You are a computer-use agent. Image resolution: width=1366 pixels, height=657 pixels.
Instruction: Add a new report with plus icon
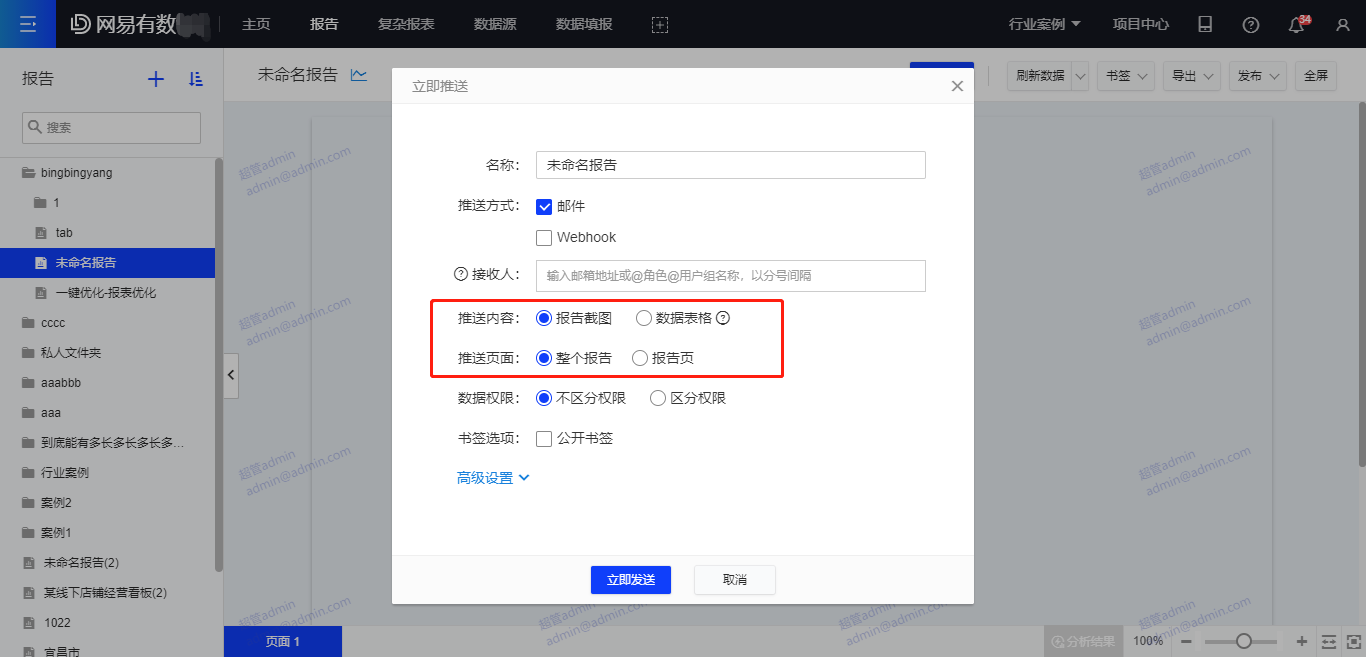[x=156, y=79]
